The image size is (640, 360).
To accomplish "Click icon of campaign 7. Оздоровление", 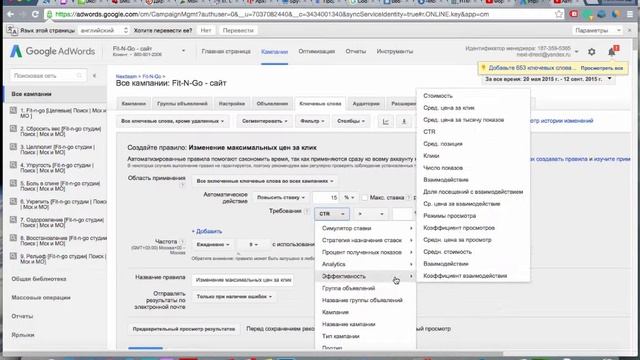I will (13, 220).
